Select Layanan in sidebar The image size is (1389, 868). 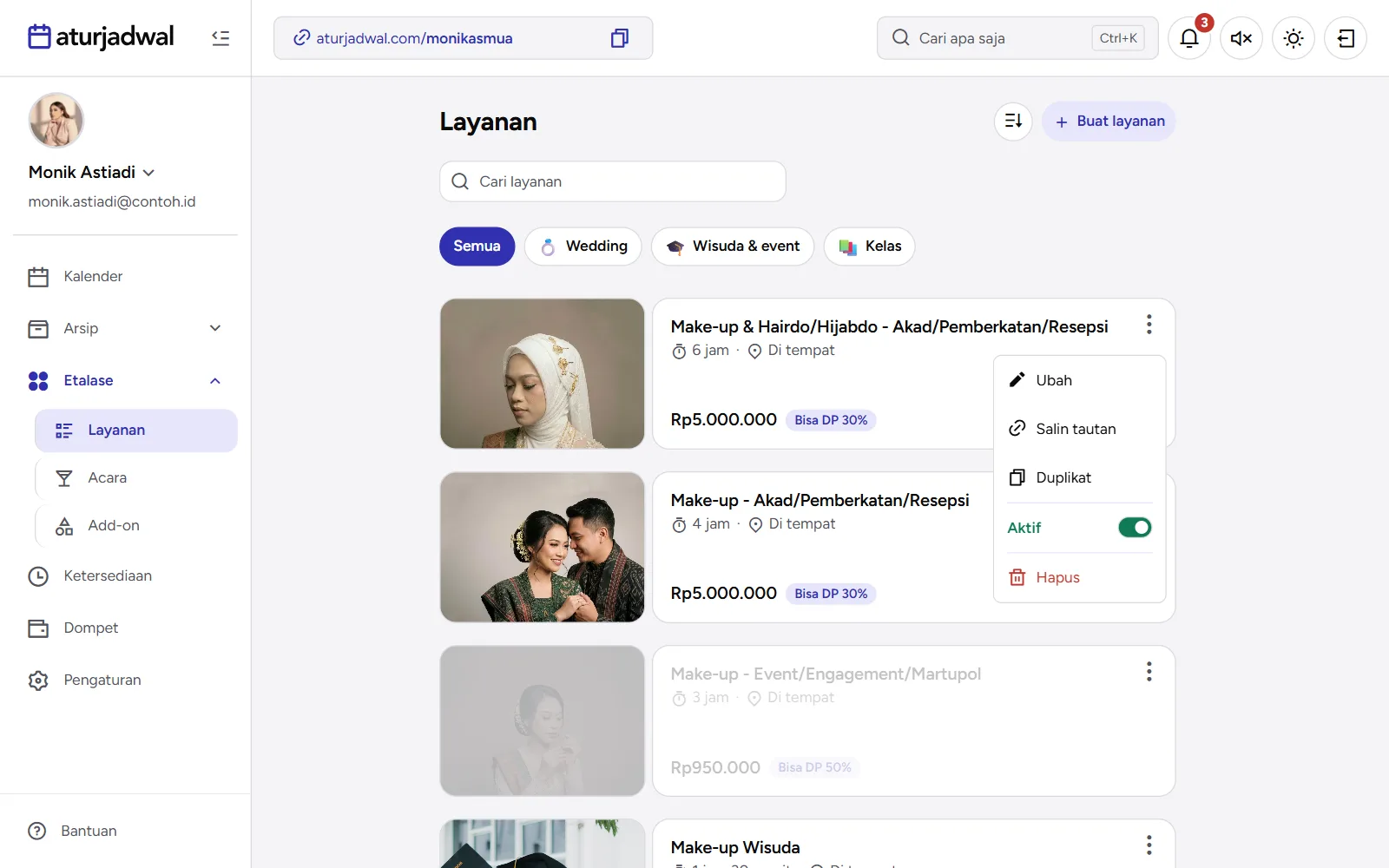(136, 431)
